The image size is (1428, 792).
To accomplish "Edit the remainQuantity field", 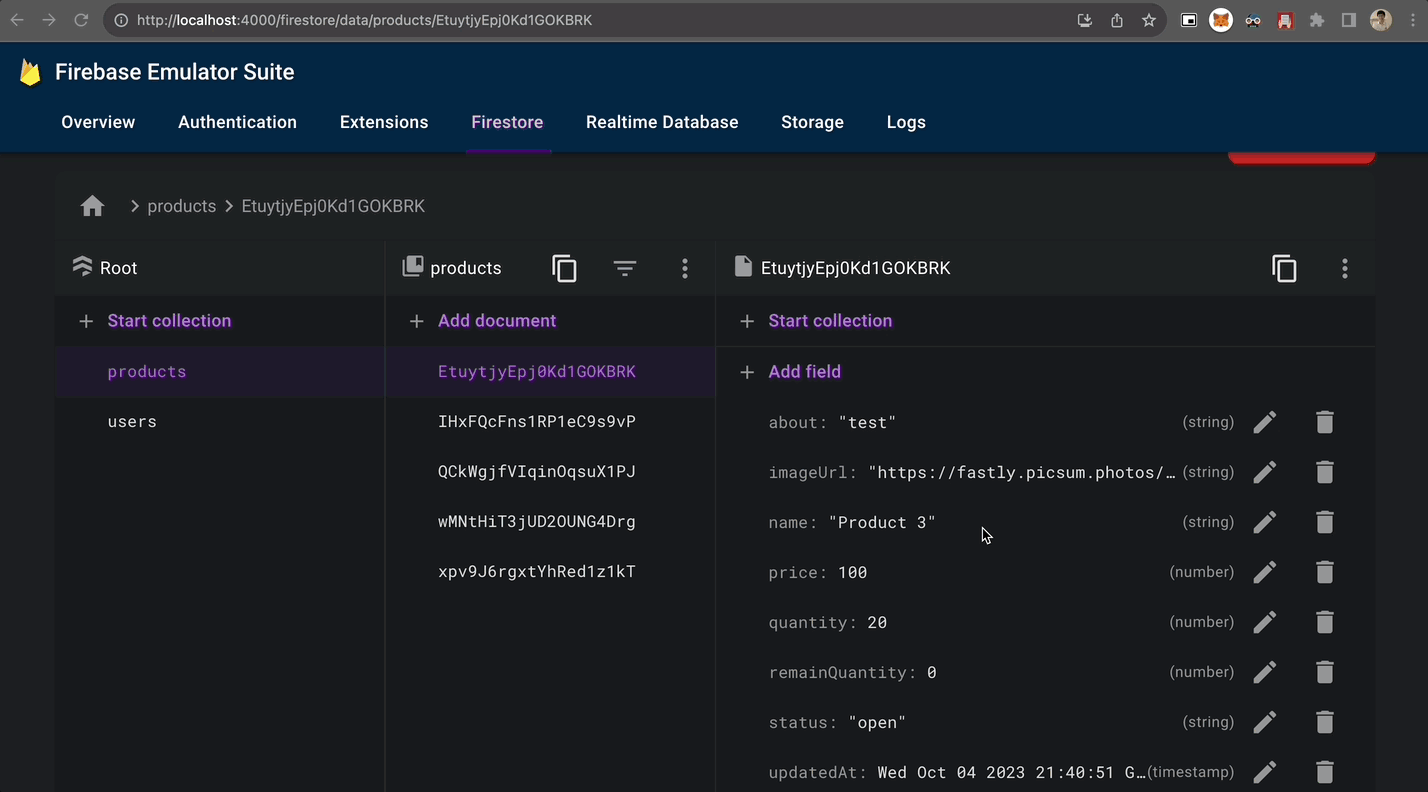I will click(x=1265, y=672).
